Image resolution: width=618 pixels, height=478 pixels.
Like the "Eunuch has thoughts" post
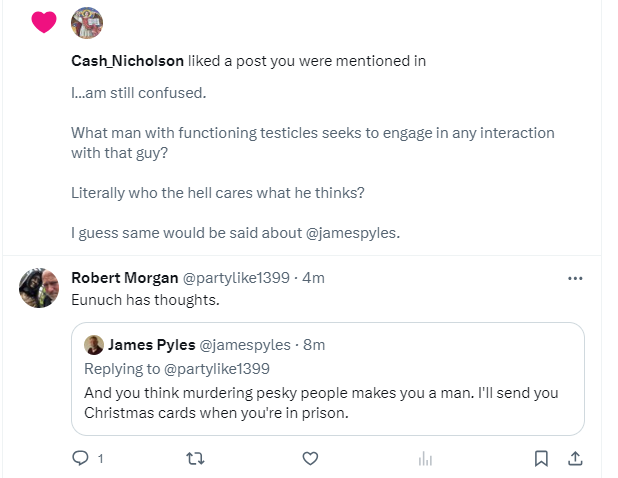click(x=310, y=458)
